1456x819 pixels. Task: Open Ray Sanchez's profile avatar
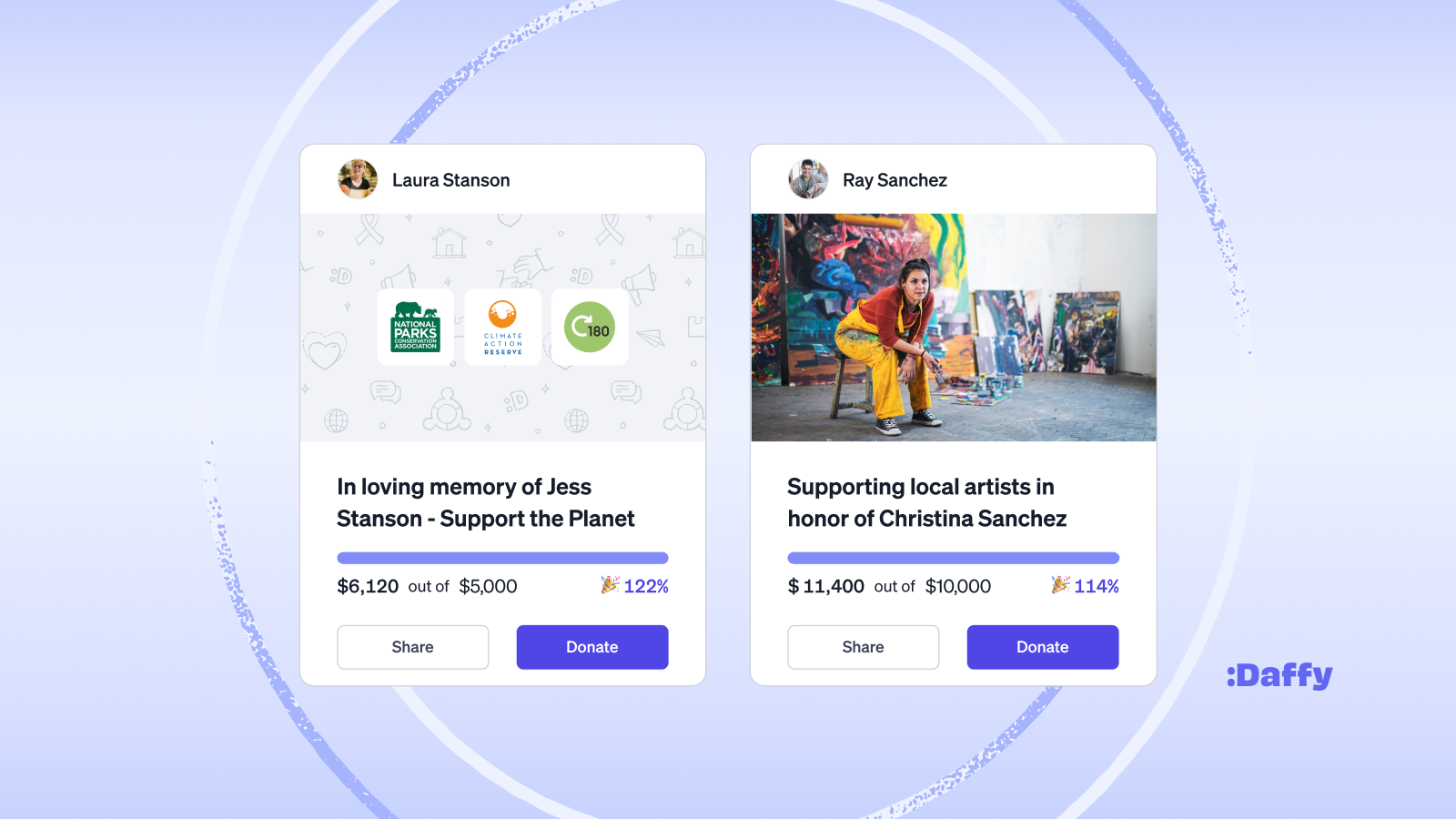click(808, 179)
